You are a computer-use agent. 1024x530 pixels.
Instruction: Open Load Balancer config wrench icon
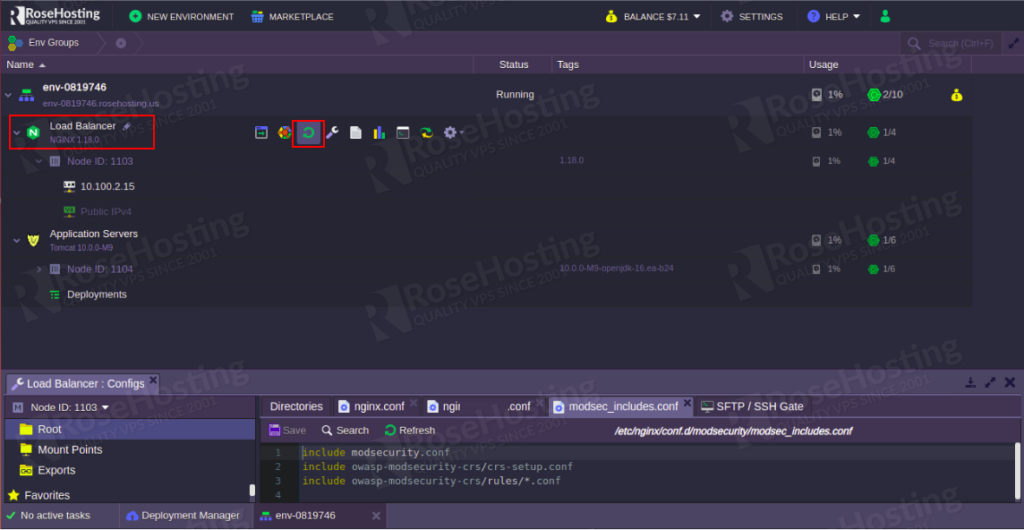tap(332, 132)
